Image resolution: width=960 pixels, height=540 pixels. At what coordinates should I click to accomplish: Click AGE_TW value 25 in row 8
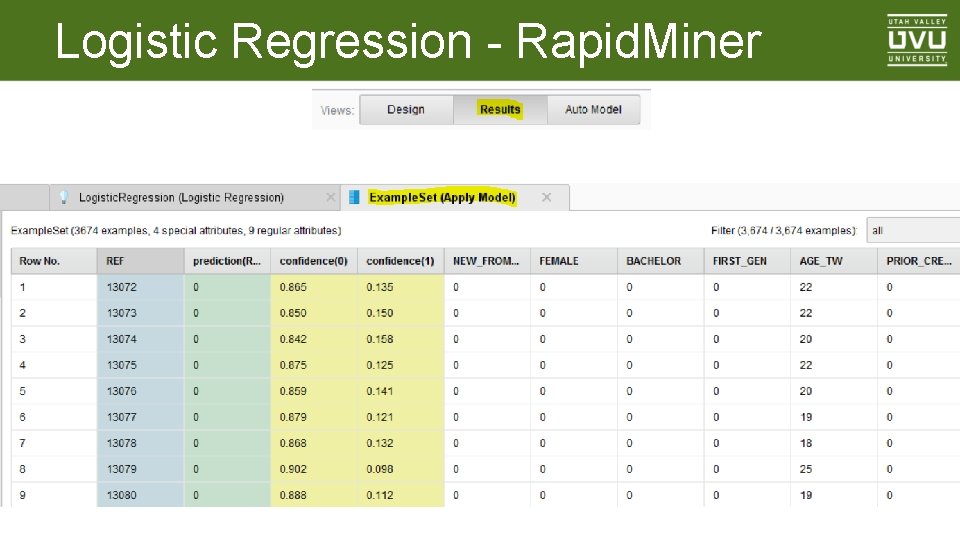click(834, 469)
